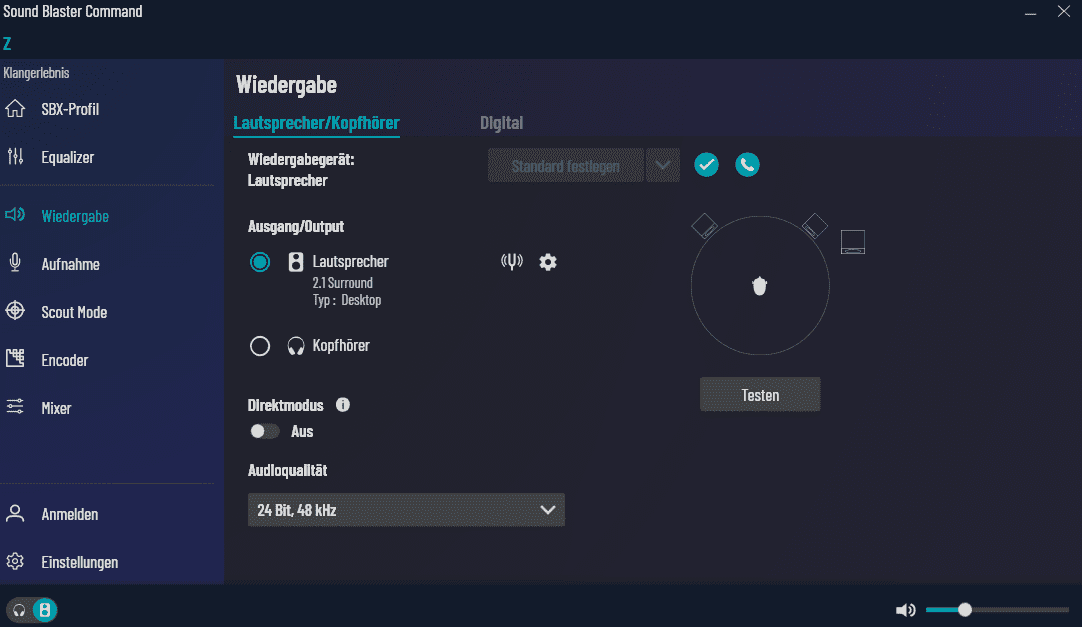Click the Equalizer sliders icon
This screenshot has width=1082, height=627.
tap(15, 157)
